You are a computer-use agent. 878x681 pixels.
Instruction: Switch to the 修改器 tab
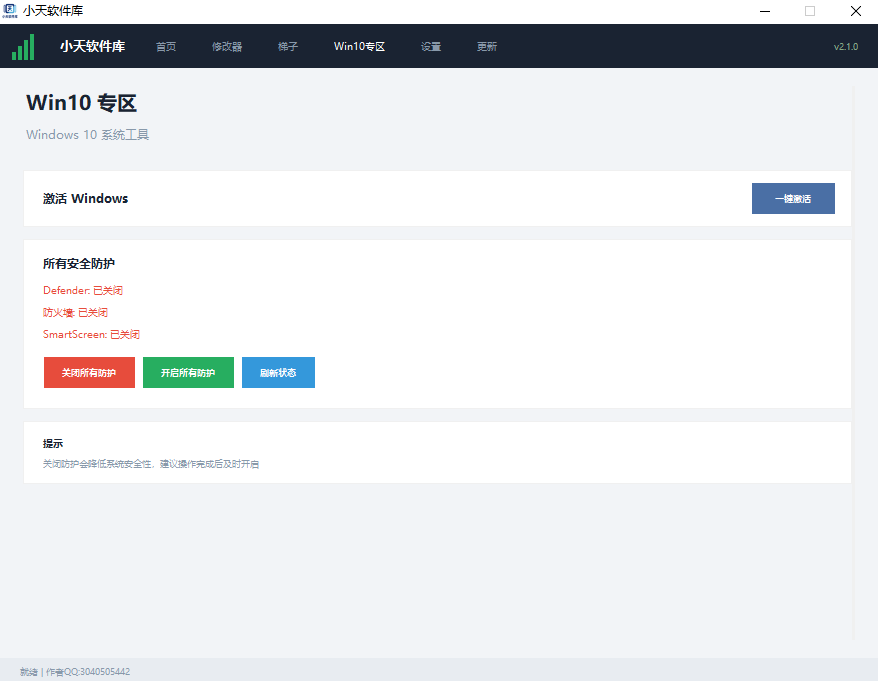(227, 46)
